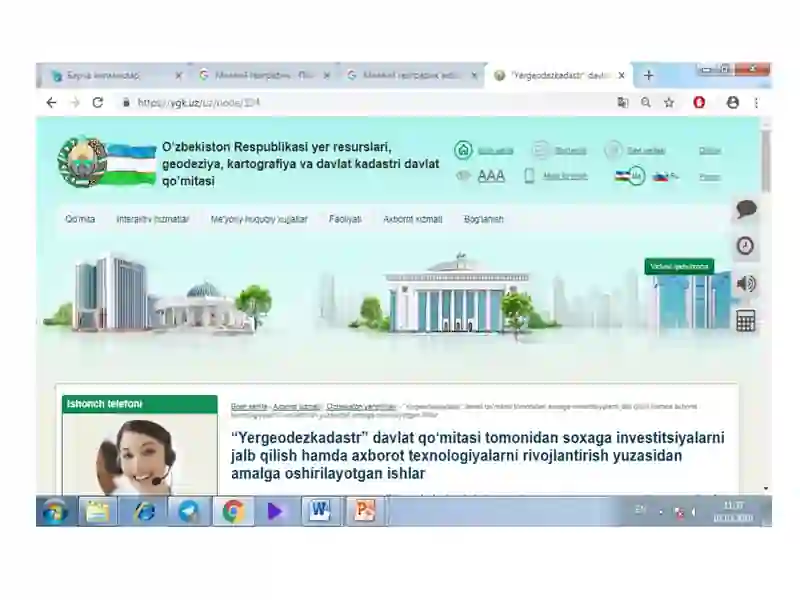Bookmark this page with the star icon
This screenshot has height=600, width=800.
click(669, 103)
